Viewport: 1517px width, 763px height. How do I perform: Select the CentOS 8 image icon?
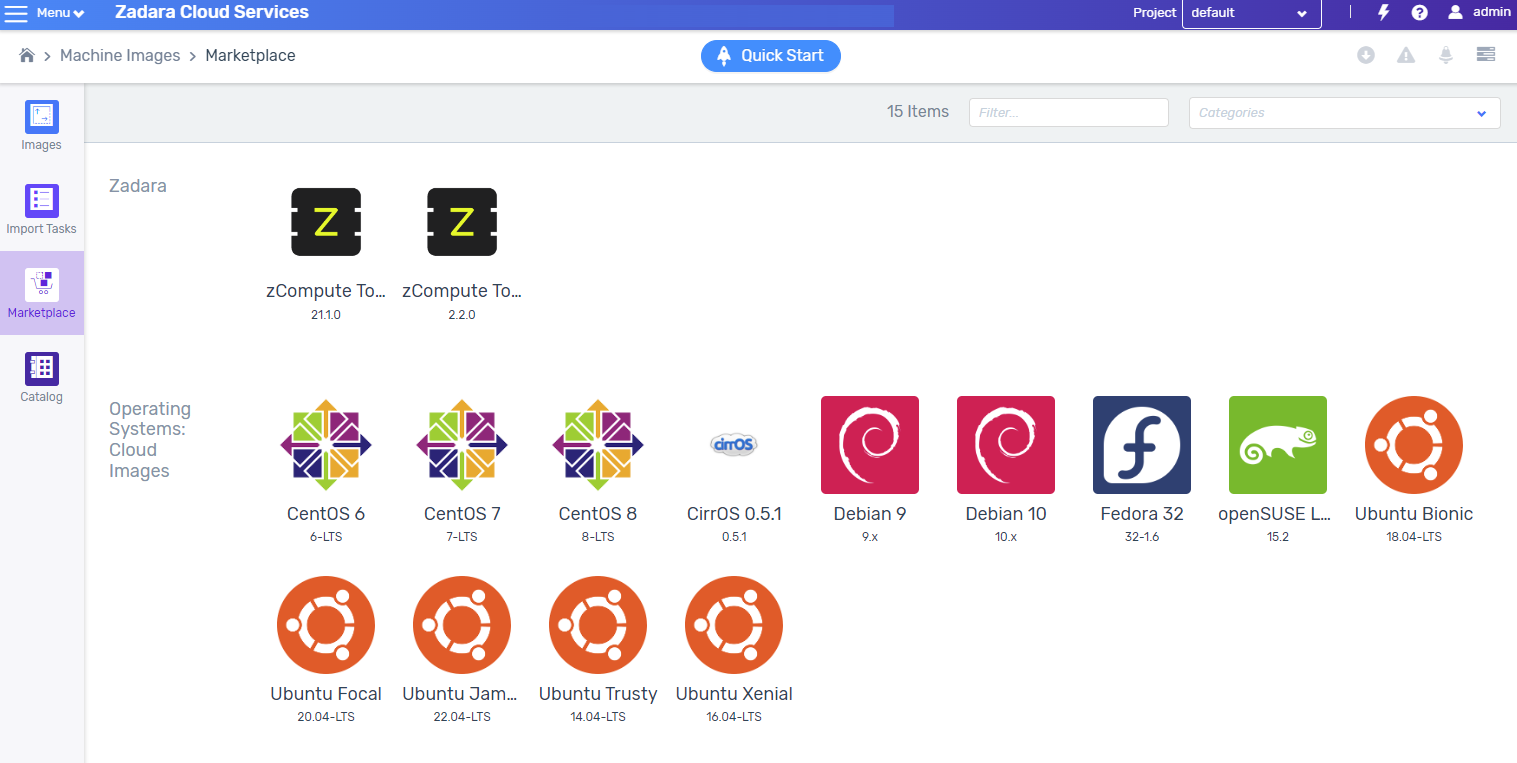point(598,445)
